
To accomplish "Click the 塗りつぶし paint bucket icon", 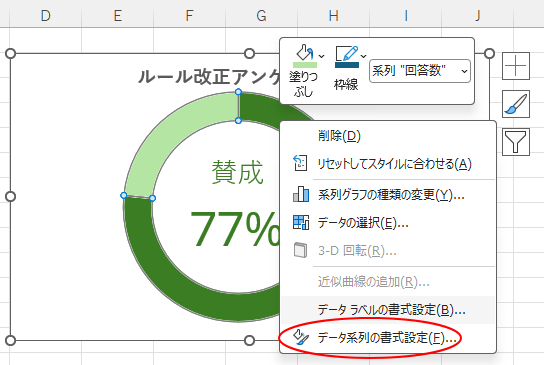I will (305, 53).
